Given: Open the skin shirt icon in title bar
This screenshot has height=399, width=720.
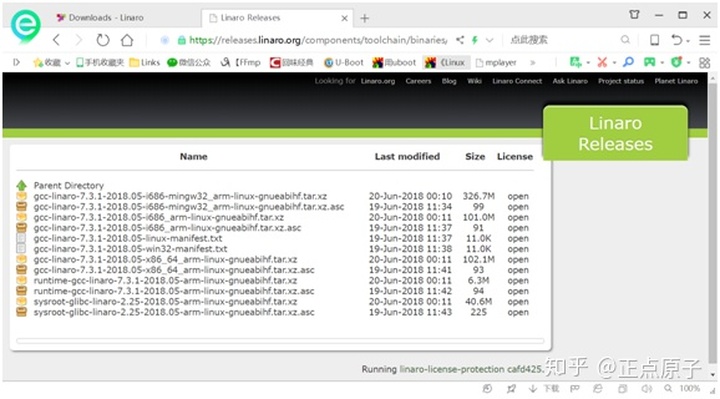Looking at the screenshot, I should pos(634,15).
